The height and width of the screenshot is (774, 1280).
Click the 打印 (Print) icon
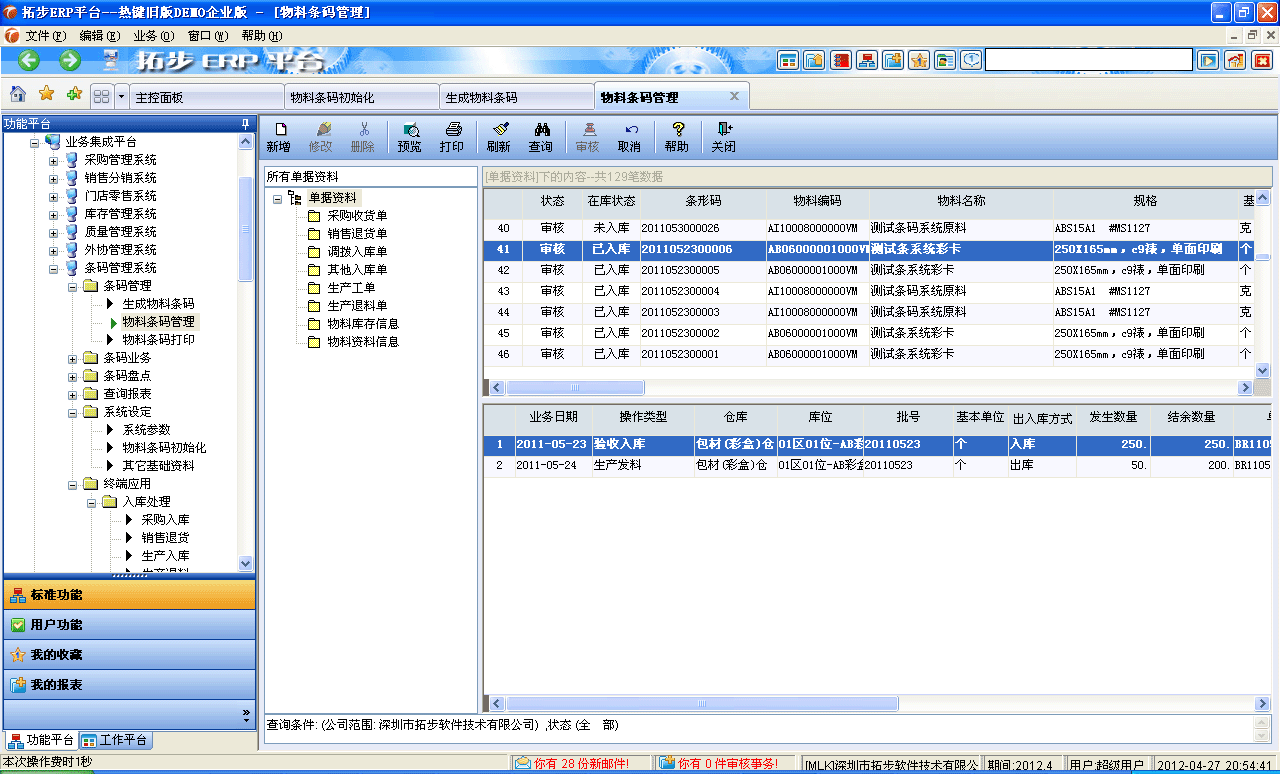[454, 137]
